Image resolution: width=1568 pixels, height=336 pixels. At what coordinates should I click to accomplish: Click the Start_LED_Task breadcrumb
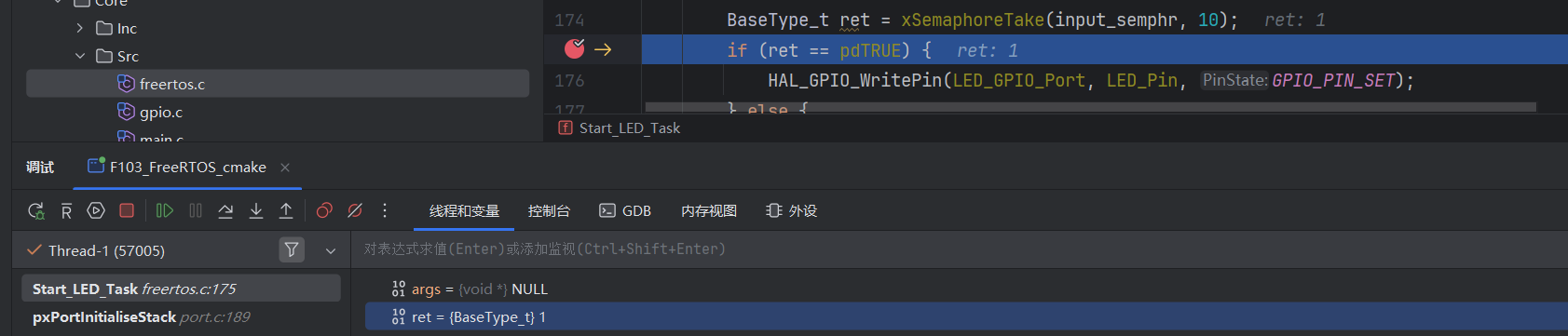pos(630,128)
